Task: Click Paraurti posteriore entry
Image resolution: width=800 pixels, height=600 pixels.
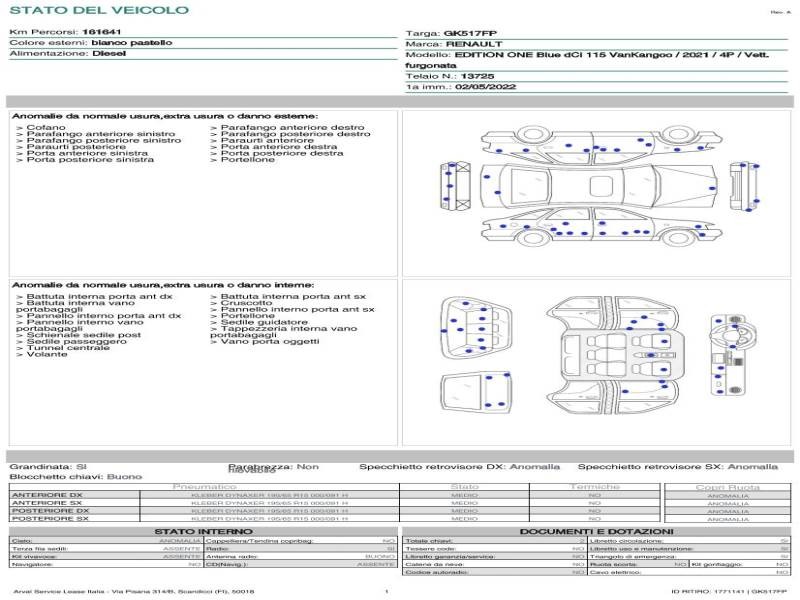Action: click(71, 146)
